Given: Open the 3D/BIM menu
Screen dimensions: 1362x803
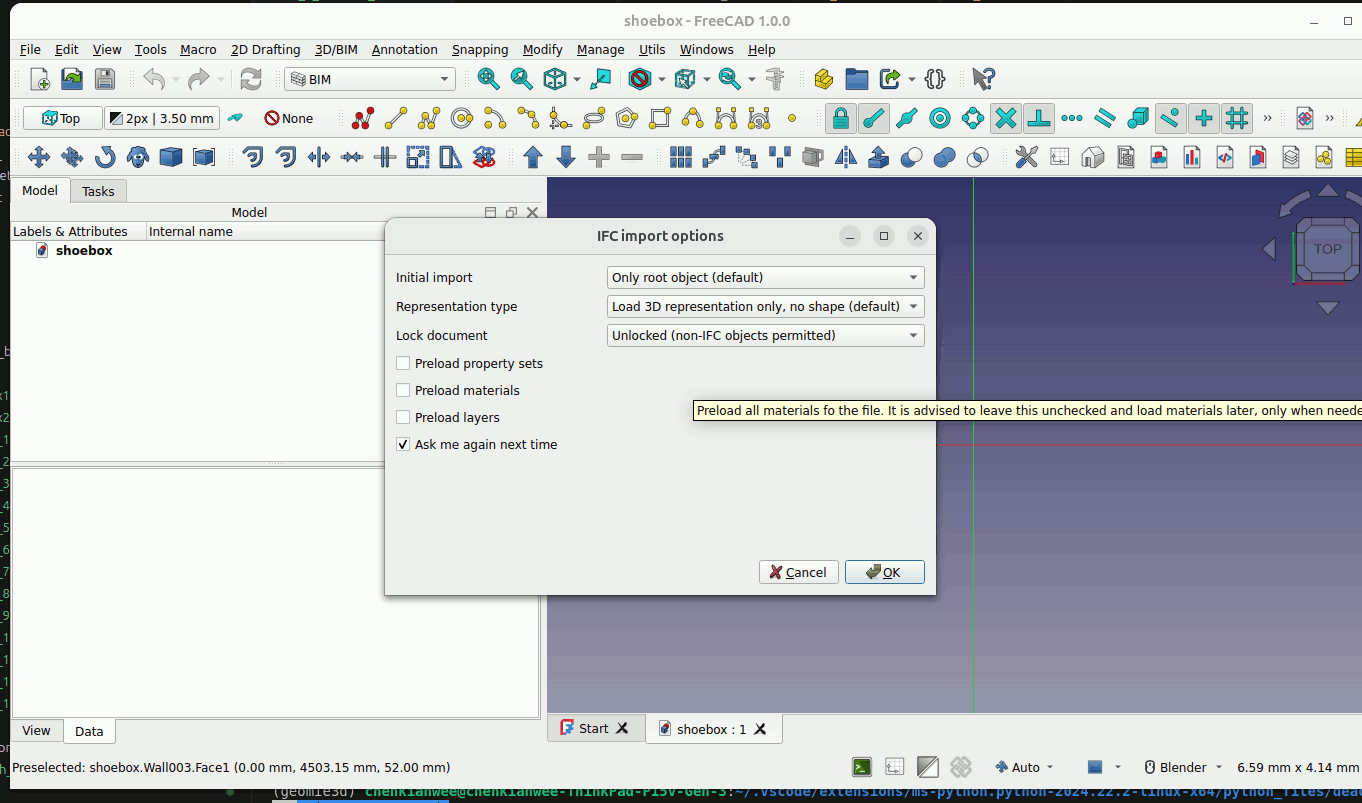Looking at the screenshot, I should click(x=336, y=49).
